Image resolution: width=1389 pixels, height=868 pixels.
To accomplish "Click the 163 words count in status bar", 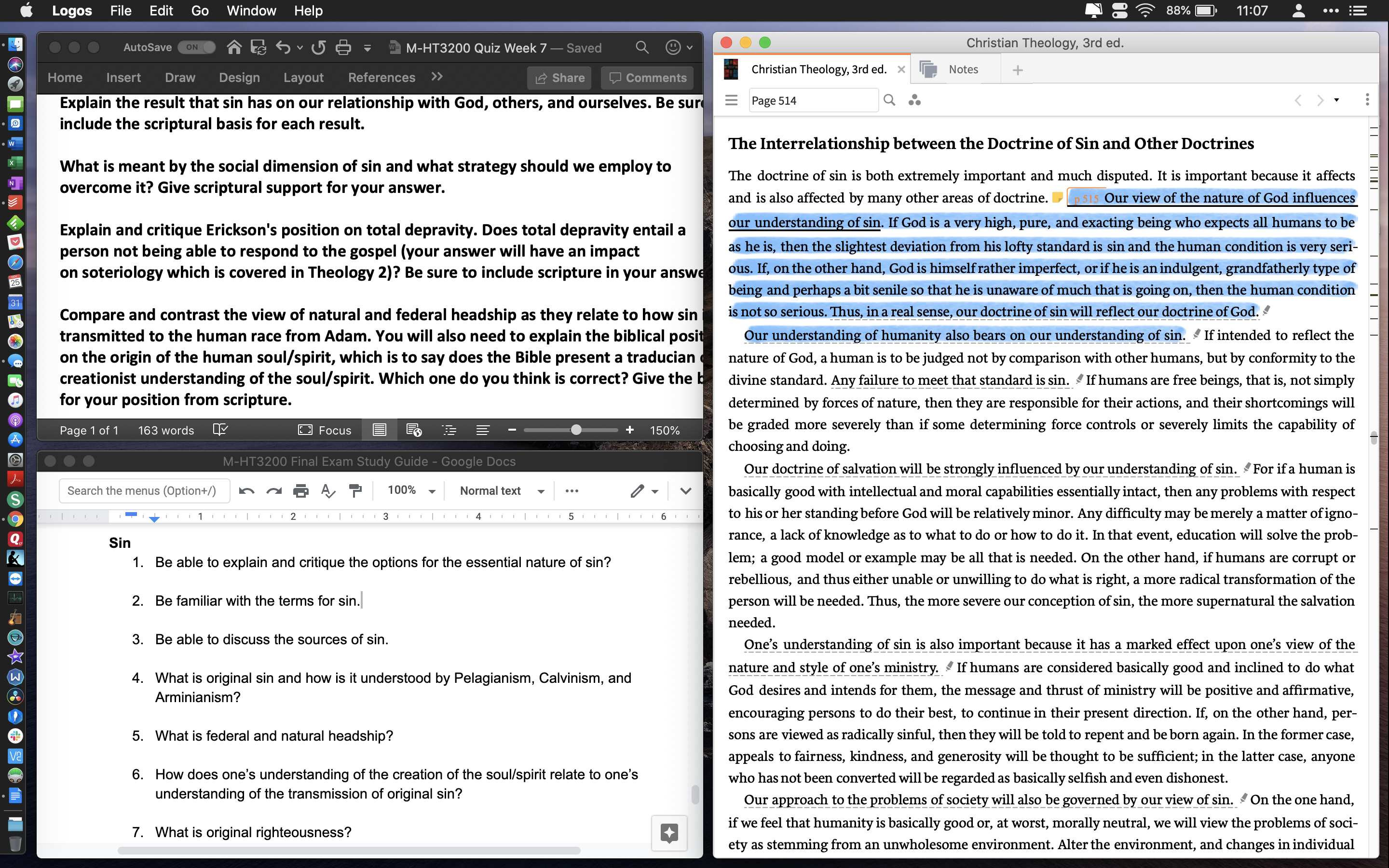I will click(166, 430).
